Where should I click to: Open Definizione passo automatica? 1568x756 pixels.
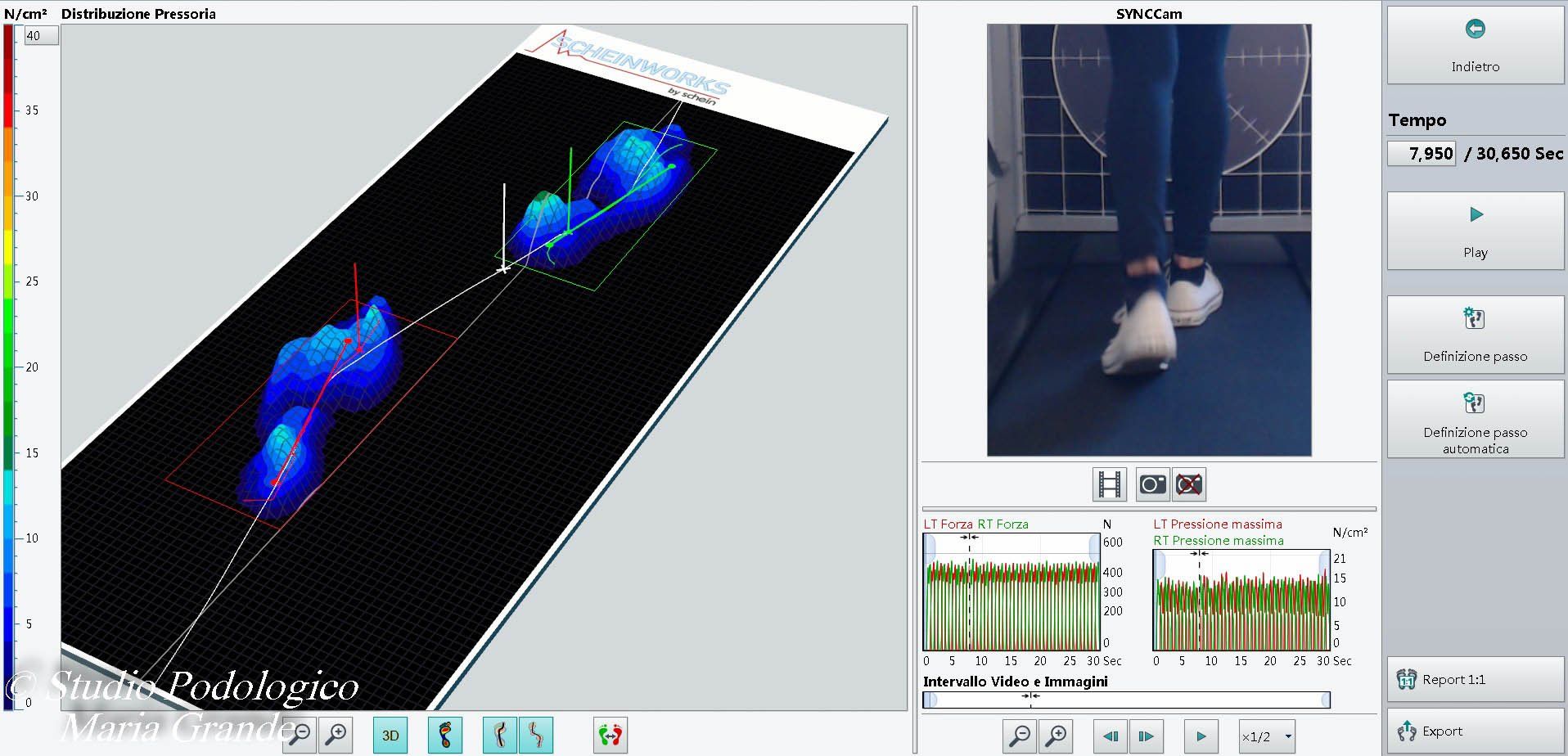click(1475, 420)
